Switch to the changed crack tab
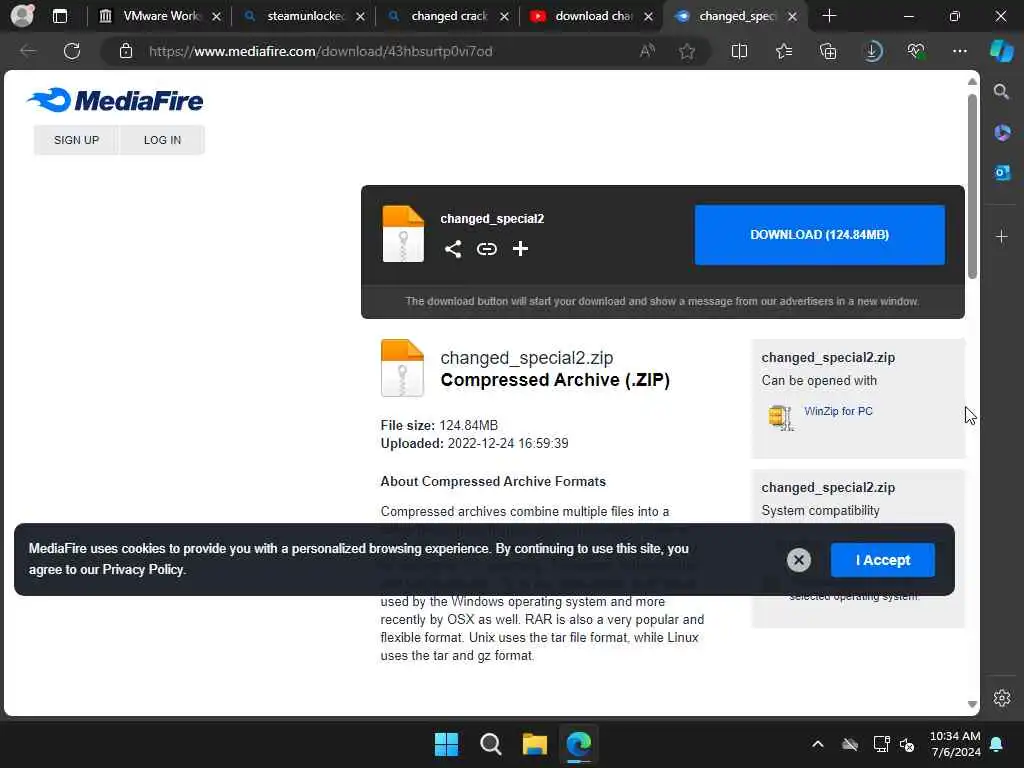 [449, 16]
